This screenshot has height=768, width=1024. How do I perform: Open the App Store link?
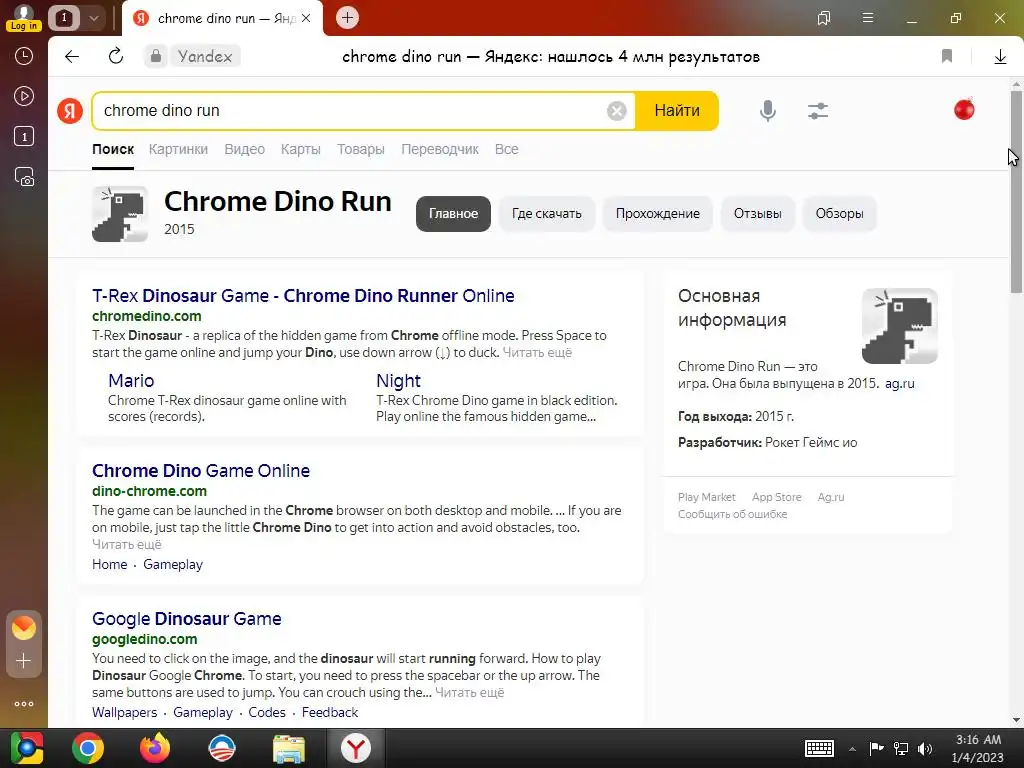pyautogui.click(x=776, y=497)
